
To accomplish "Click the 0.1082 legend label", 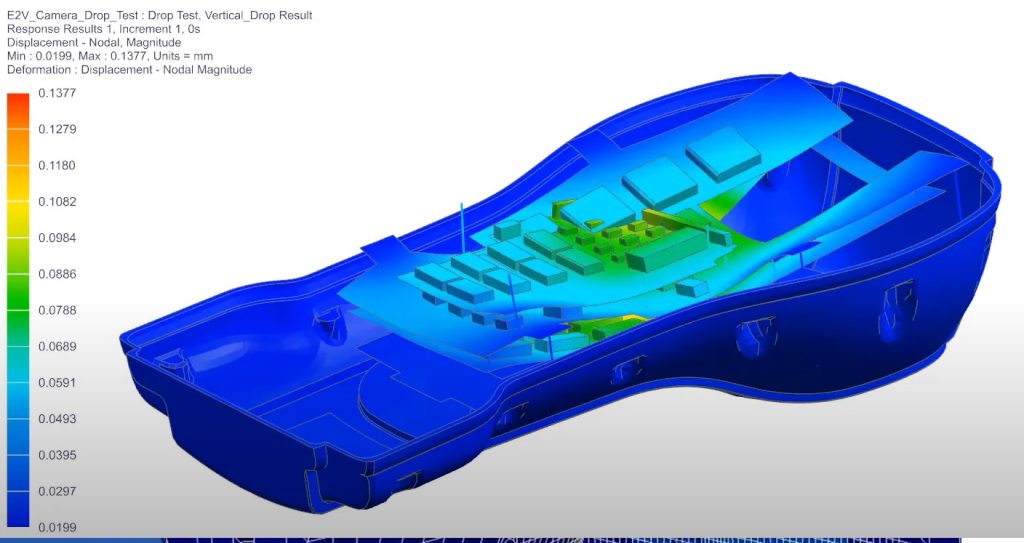I will click(x=57, y=202).
